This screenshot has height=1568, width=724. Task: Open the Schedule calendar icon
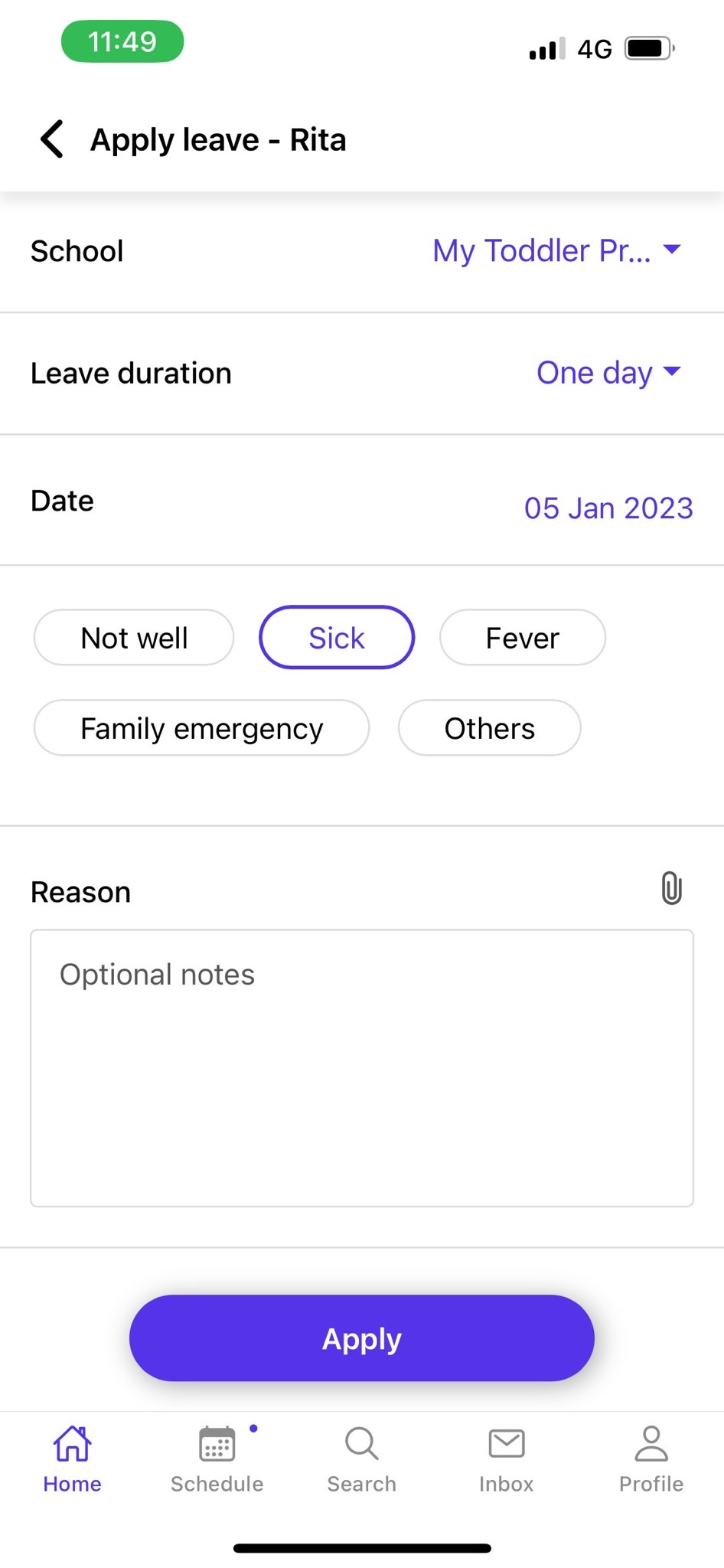(x=217, y=1444)
